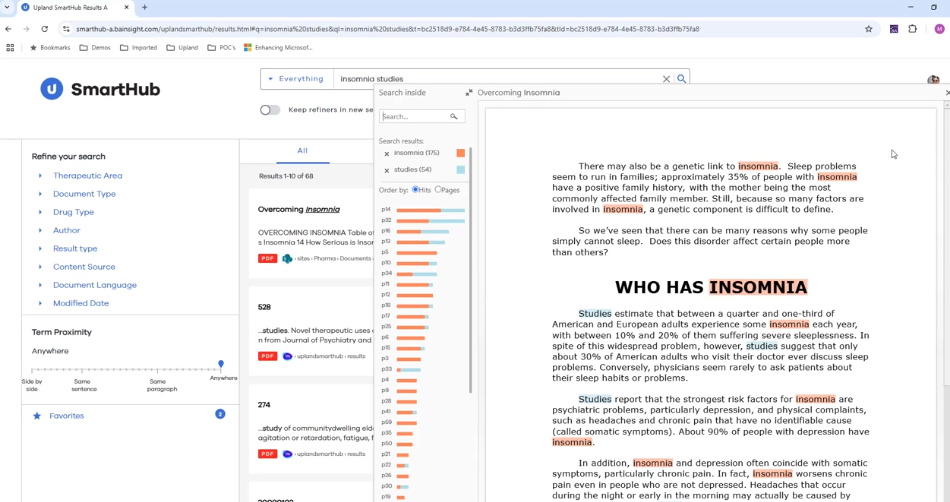This screenshot has height=502, width=950.
Task: Open the result titled 274
Action: pyautogui.click(x=264, y=405)
